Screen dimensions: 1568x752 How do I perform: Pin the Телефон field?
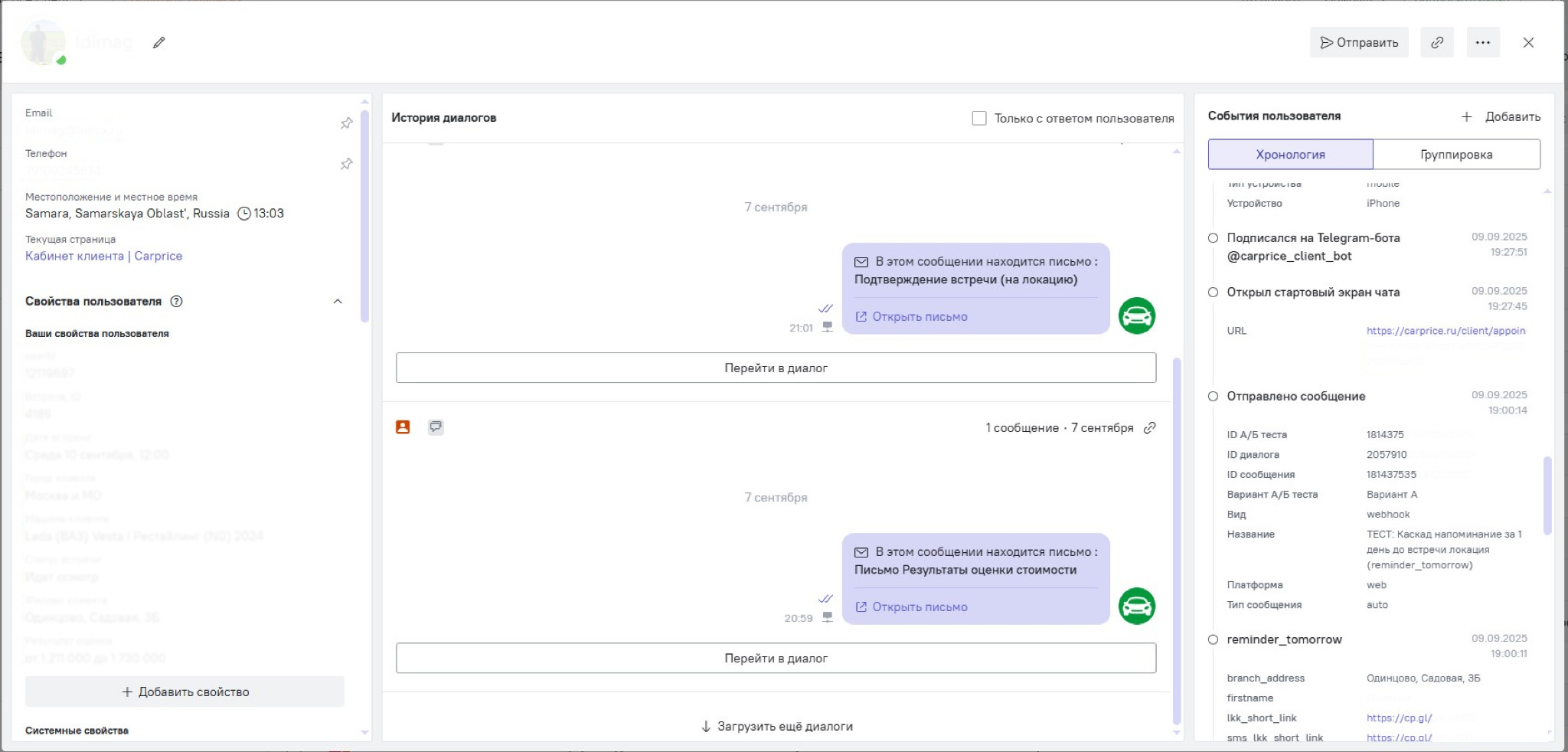(347, 164)
